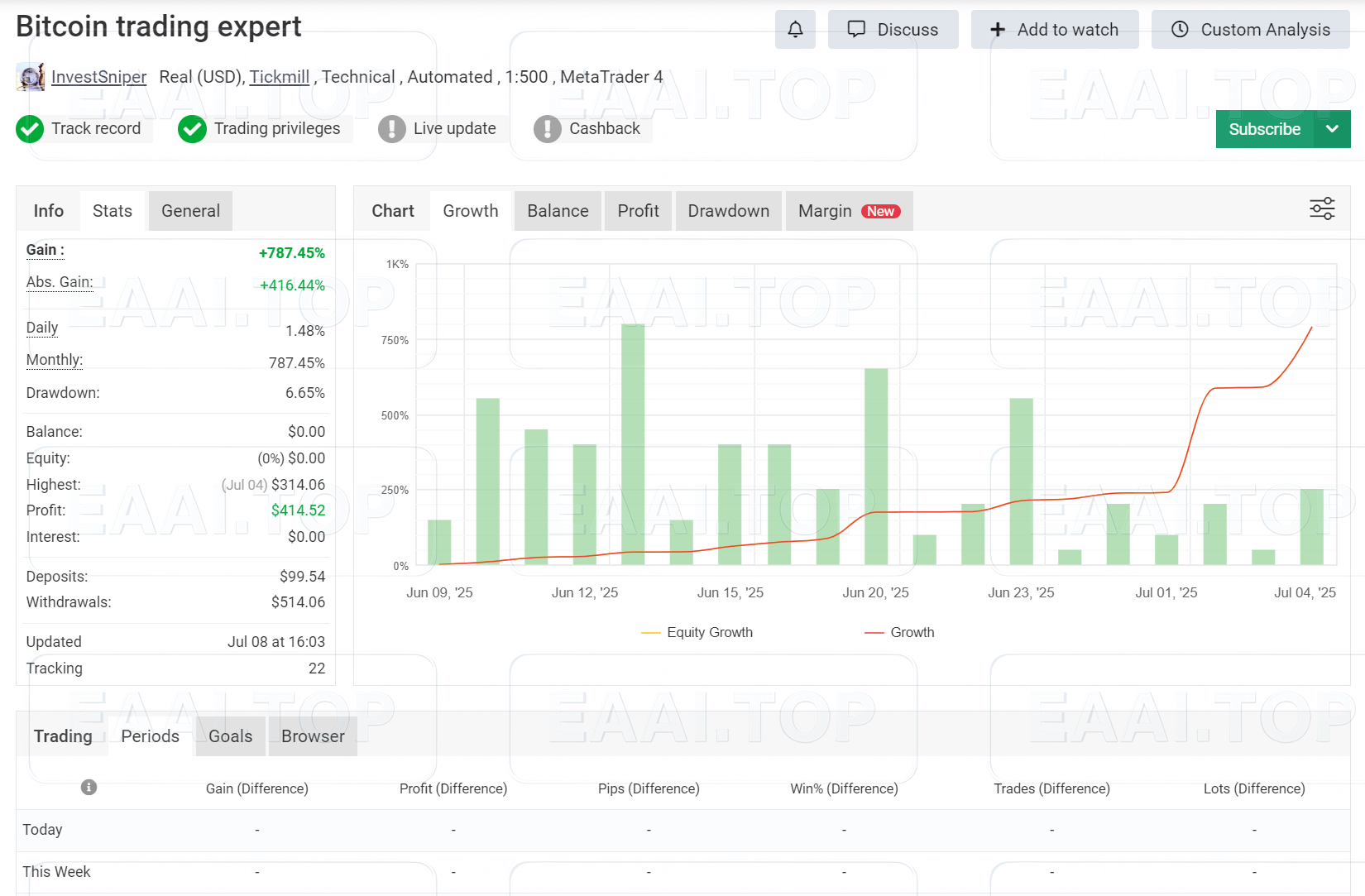The height and width of the screenshot is (896, 1365).
Task: Click the Subscribe button
Action: (x=1265, y=129)
